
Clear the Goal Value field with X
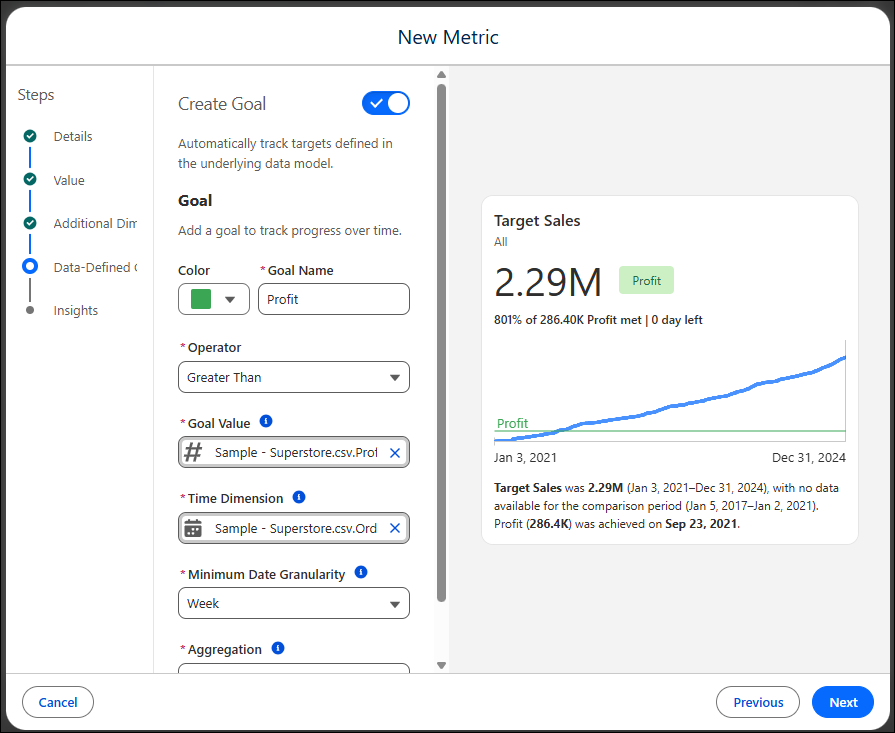(394, 453)
